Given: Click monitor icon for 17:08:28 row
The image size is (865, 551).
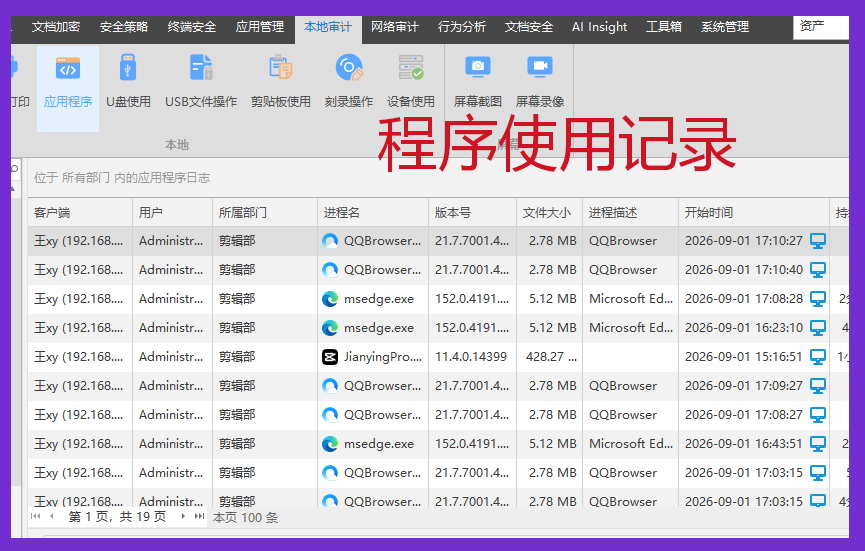Looking at the screenshot, I should [x=818, y=299].
